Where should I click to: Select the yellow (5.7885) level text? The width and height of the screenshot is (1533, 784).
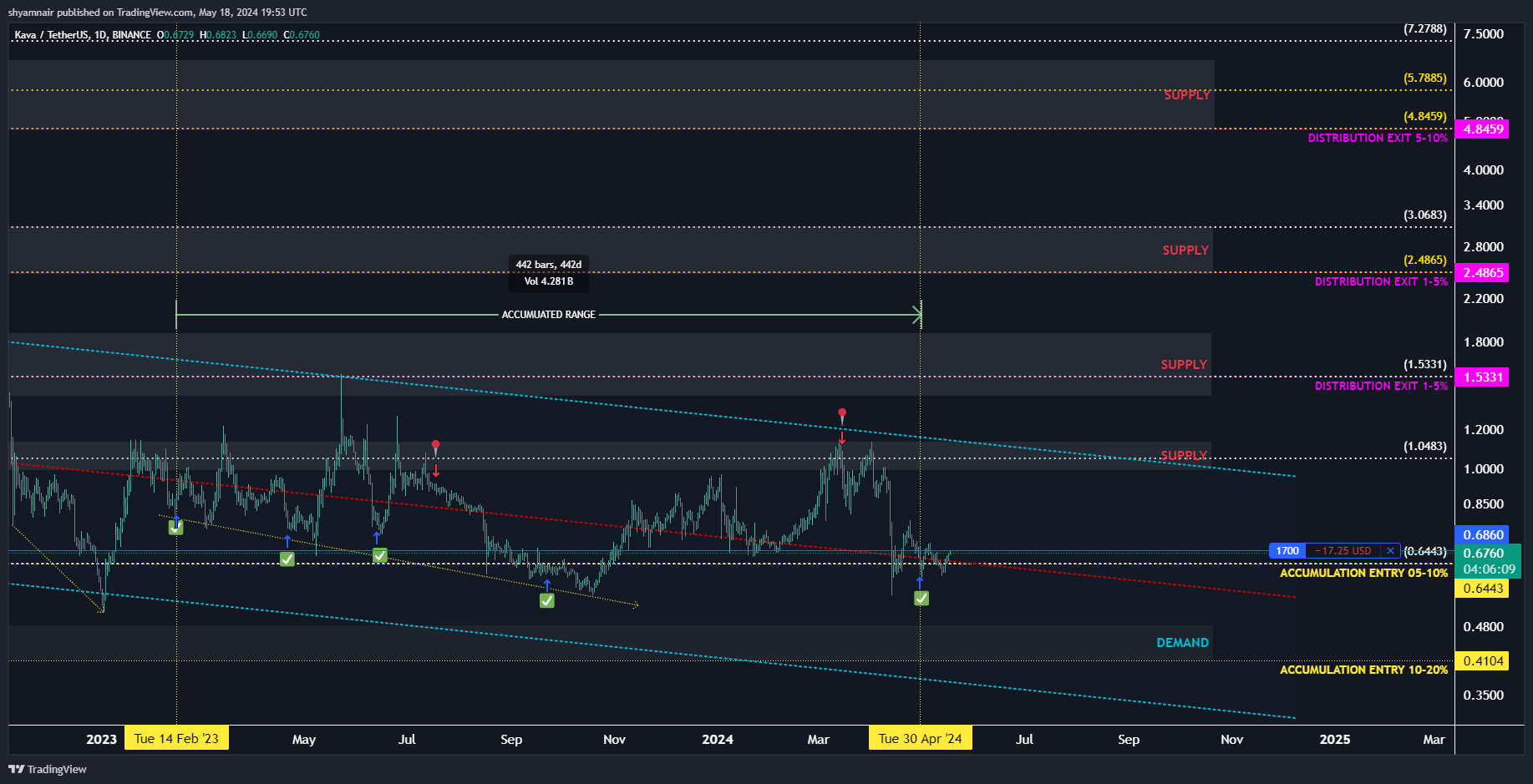[x=1424, y=78]
